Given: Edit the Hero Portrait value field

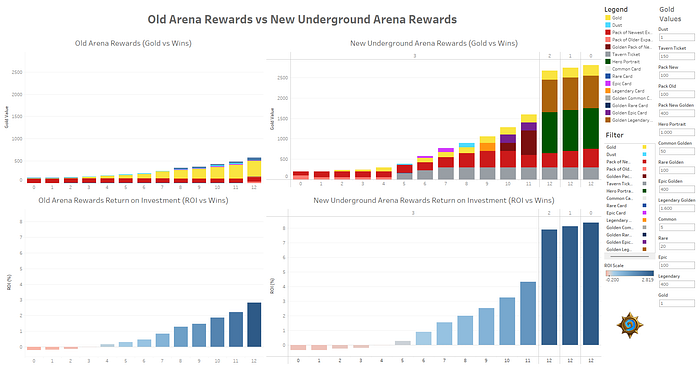Looking at the screenshot, I should click(676, 132).
